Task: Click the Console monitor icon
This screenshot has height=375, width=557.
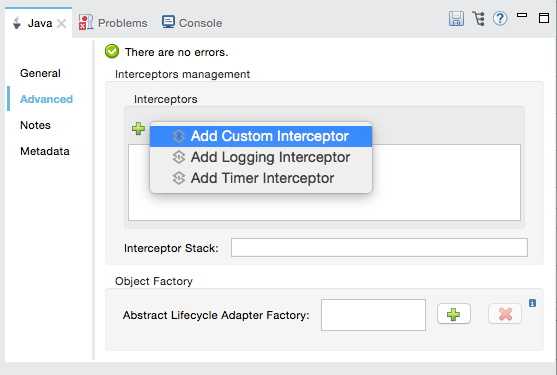Action: pyautogui.click(x=168, y=22)
